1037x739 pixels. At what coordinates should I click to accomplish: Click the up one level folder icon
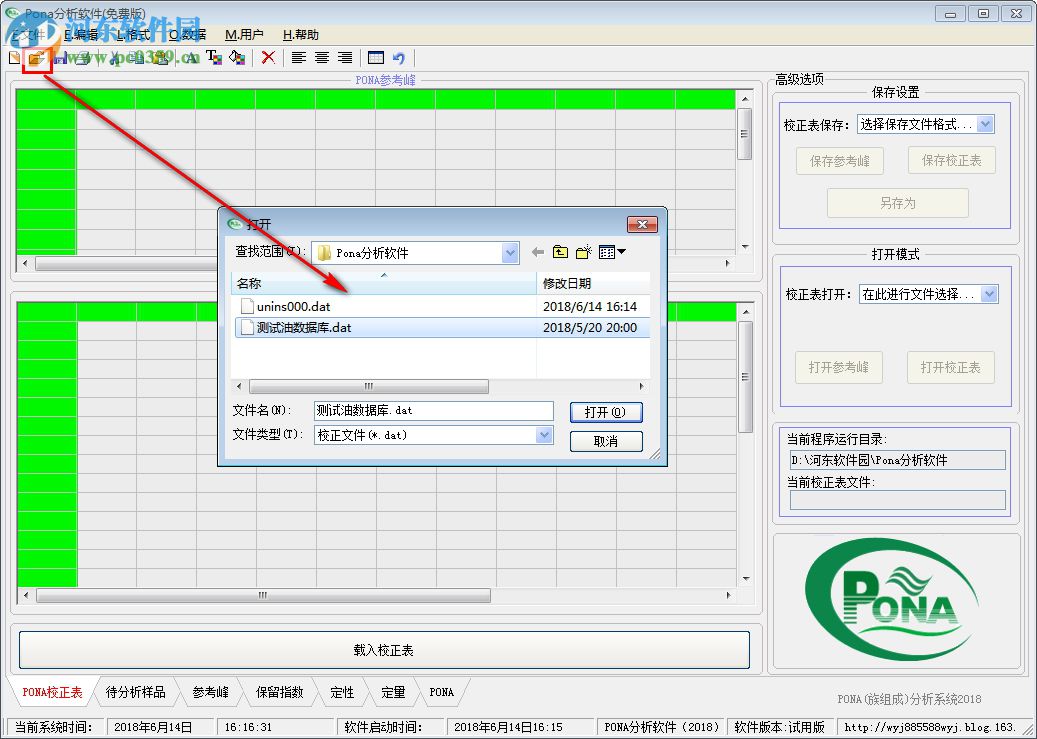[x=560, y=253]
